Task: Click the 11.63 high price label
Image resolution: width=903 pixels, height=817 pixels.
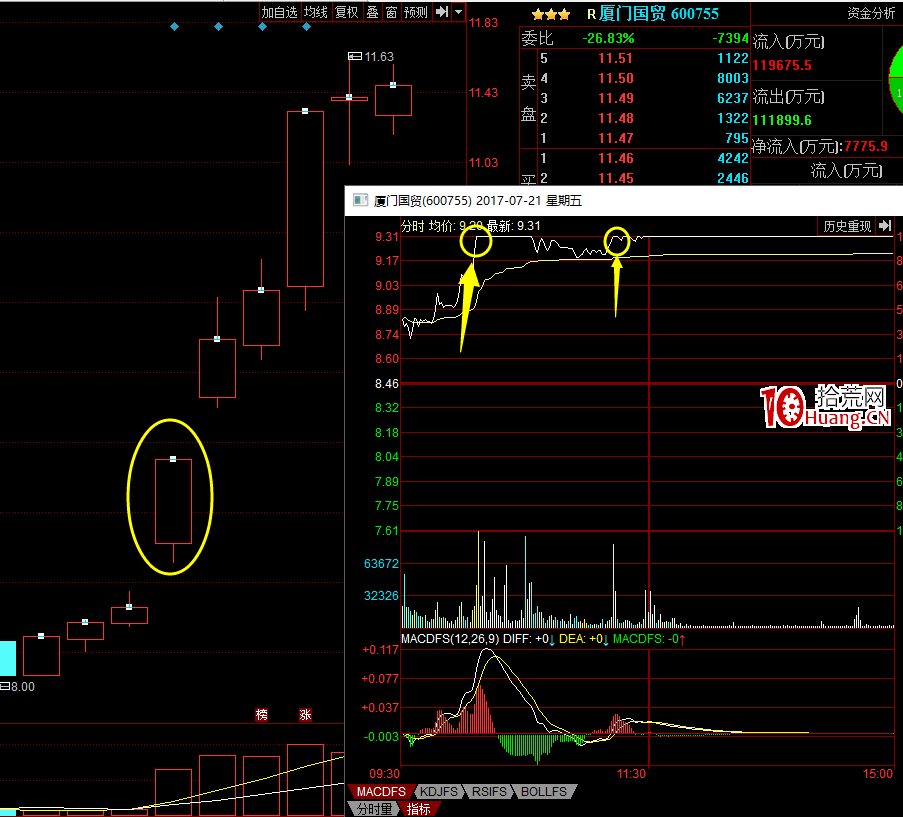Action: pyautogui.click(x=379, y=56)
